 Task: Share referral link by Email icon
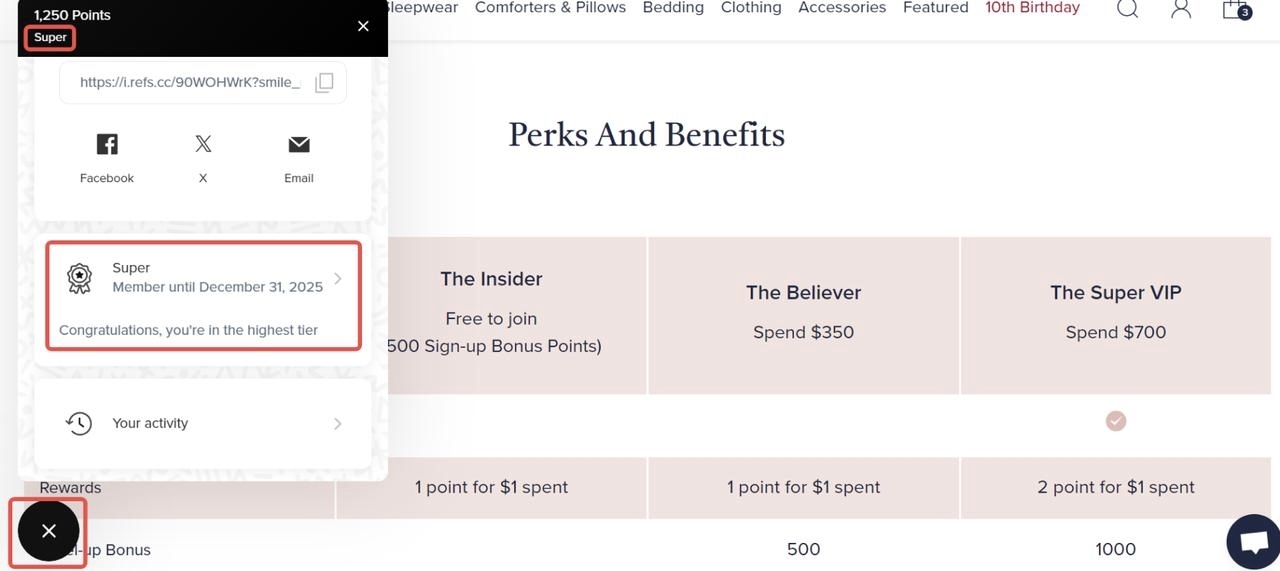[298, 145]
